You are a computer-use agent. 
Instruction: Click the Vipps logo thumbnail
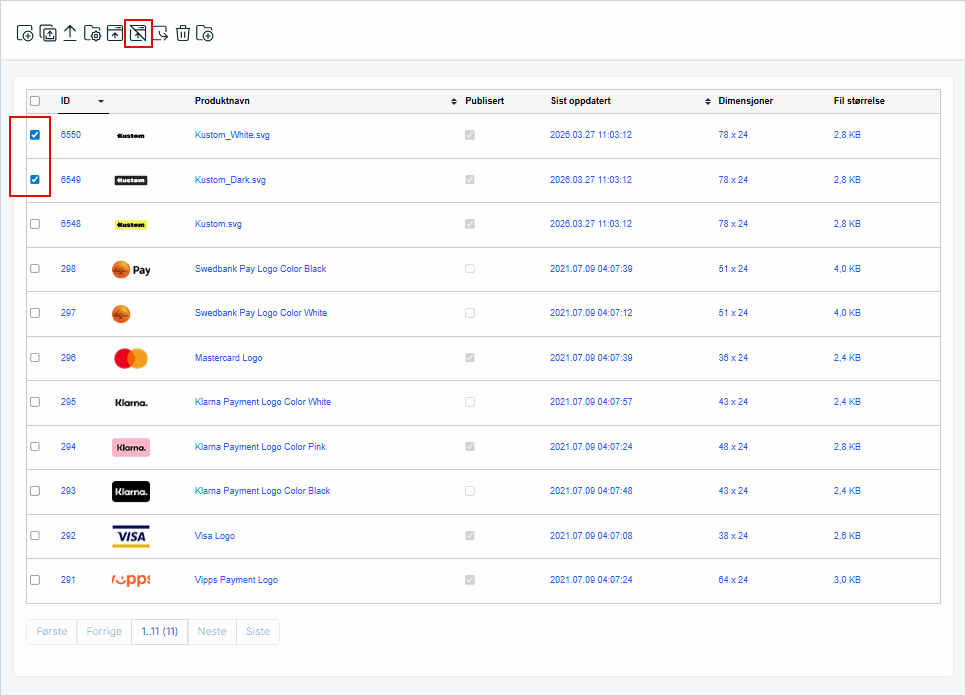pyautogui.click(x=131, y=580)
